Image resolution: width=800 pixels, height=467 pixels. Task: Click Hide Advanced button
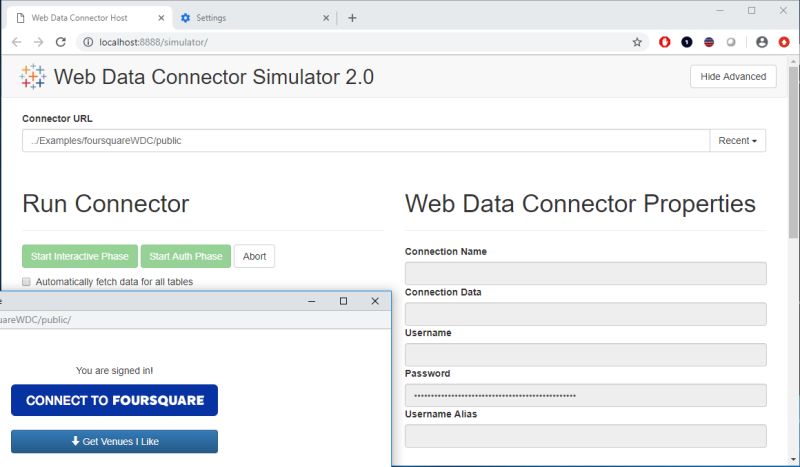point(733,77)
